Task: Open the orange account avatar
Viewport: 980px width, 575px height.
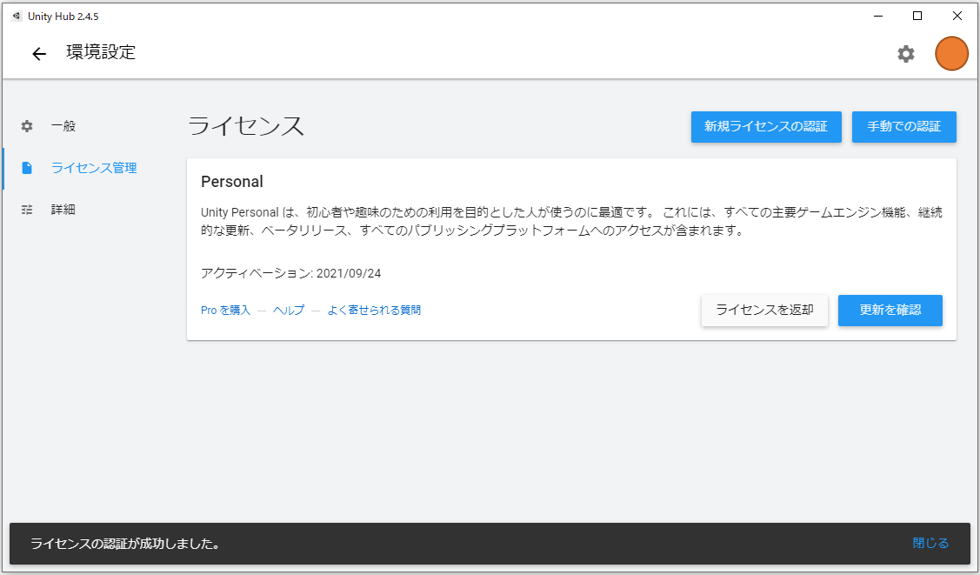Action: click(951, 53)
